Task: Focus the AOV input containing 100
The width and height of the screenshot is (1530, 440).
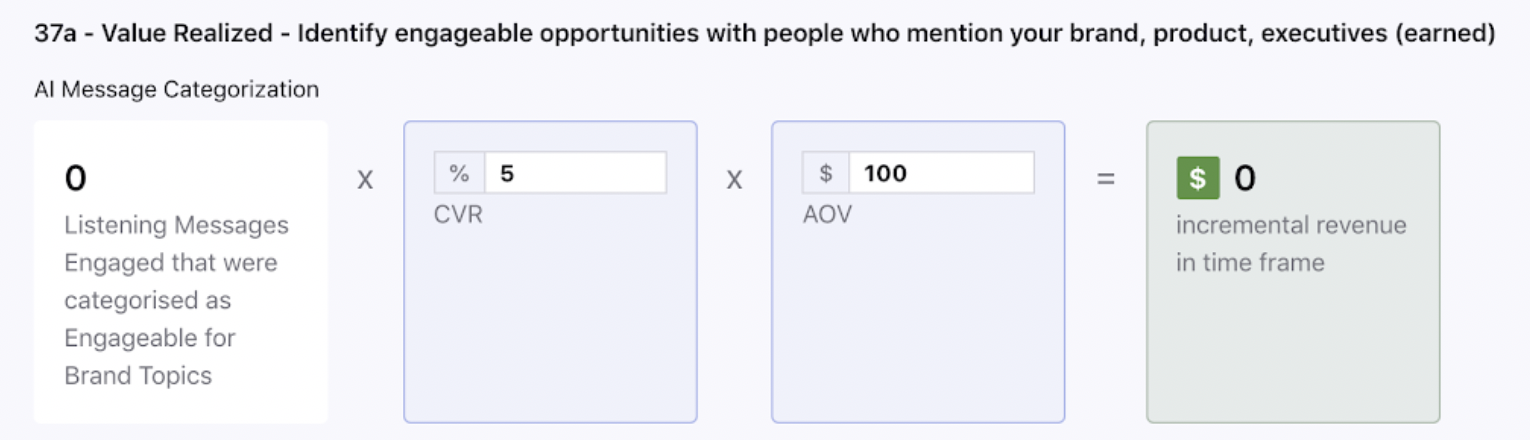Action: [x=941, y=173]
